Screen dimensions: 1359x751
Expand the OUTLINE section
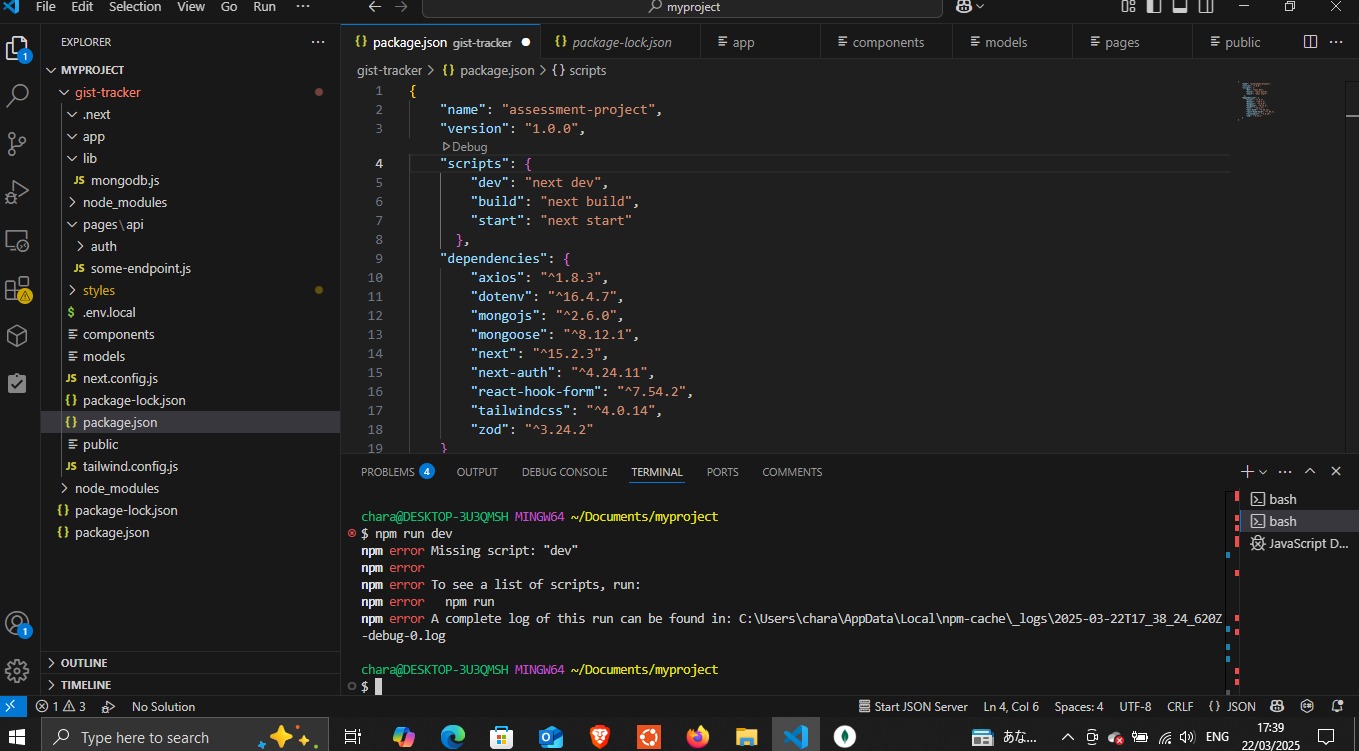point(84,663)
